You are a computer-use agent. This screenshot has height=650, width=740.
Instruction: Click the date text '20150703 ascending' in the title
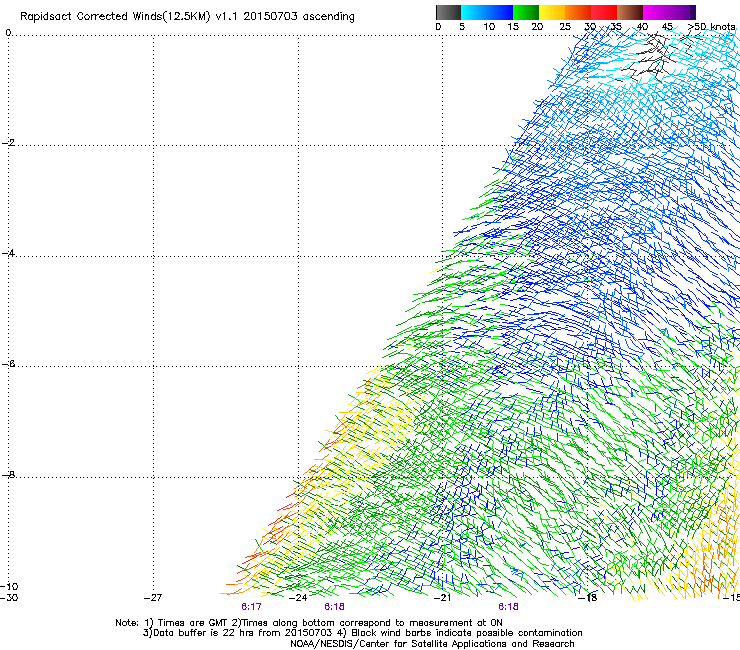click(299, 17)
